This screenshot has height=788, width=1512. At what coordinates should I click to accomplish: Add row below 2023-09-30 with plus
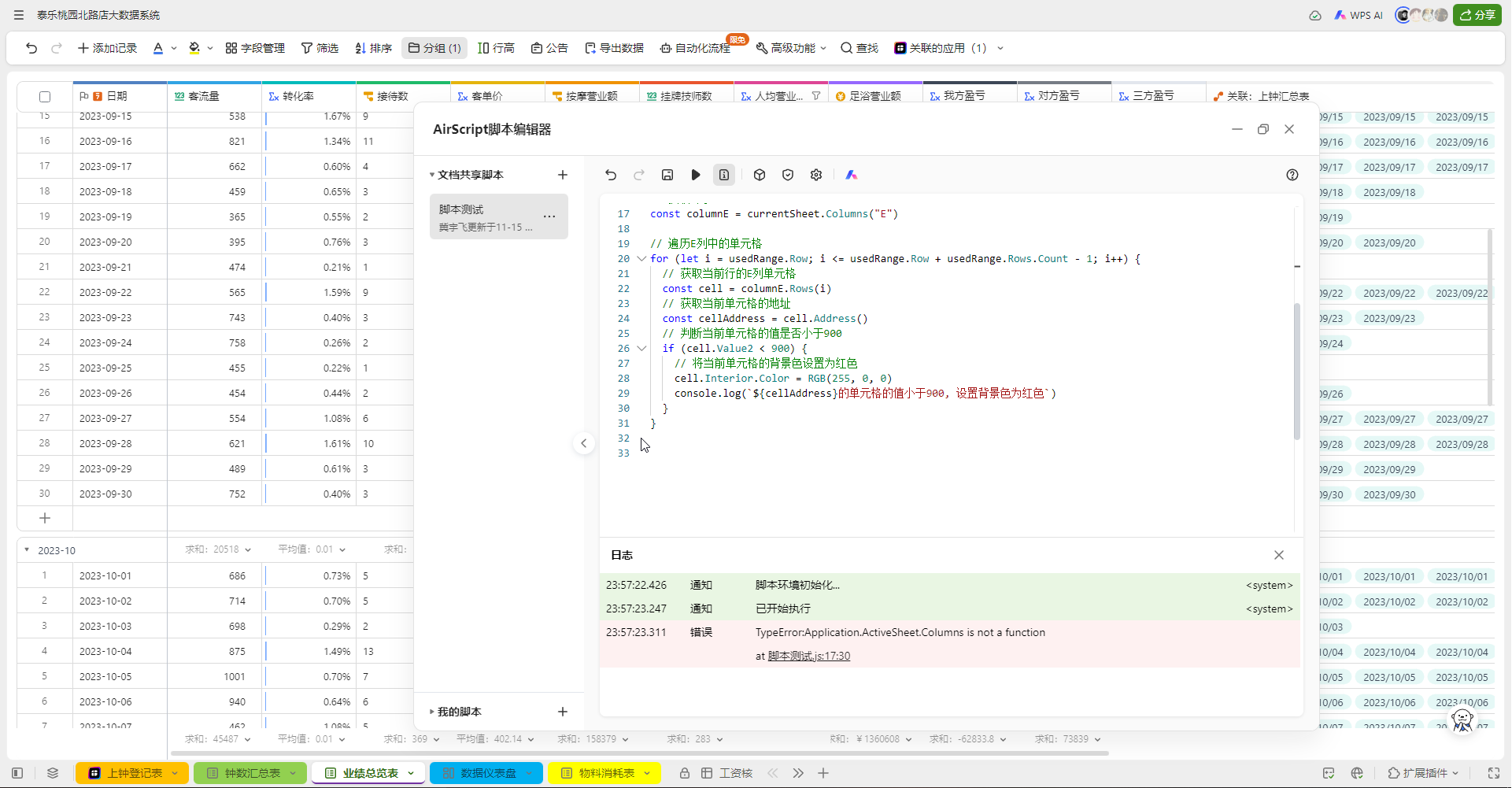tap(45, 518)
